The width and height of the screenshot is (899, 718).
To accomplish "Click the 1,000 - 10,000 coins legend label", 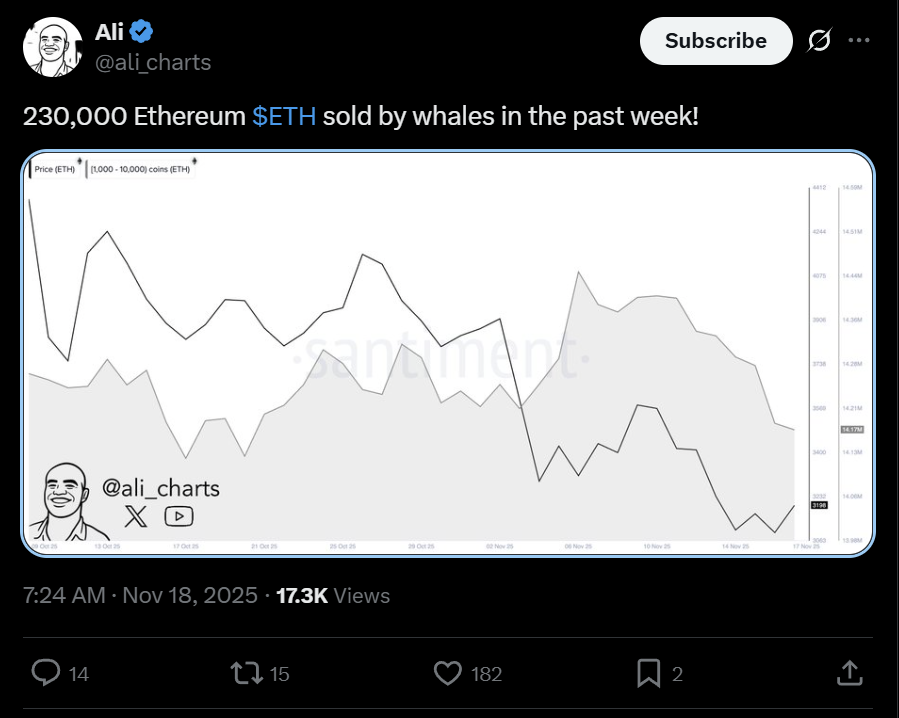I will click(x=139, y=170).
